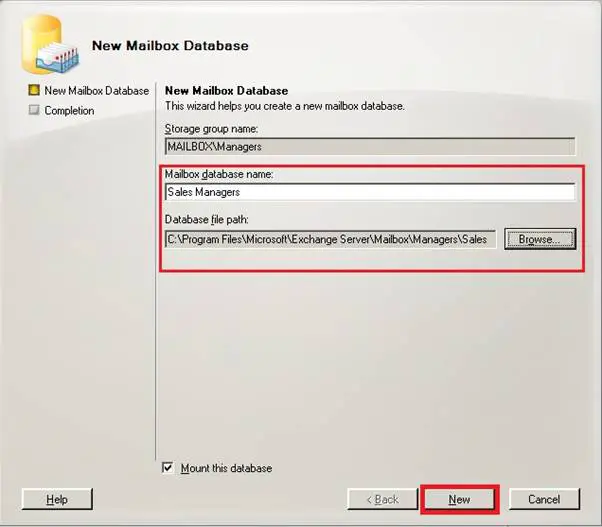
Task: Click the Mount this database label text
Action: 227,468
